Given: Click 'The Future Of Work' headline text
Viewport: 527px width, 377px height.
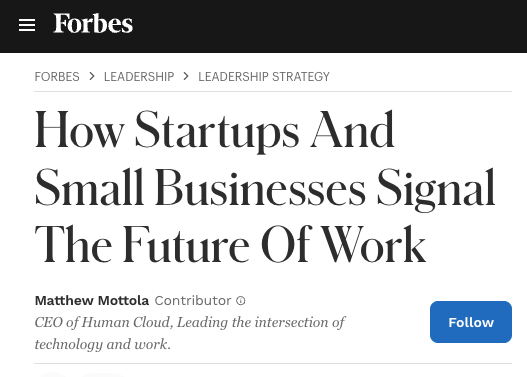Looking at the screenshot, I should coord(230,244).
